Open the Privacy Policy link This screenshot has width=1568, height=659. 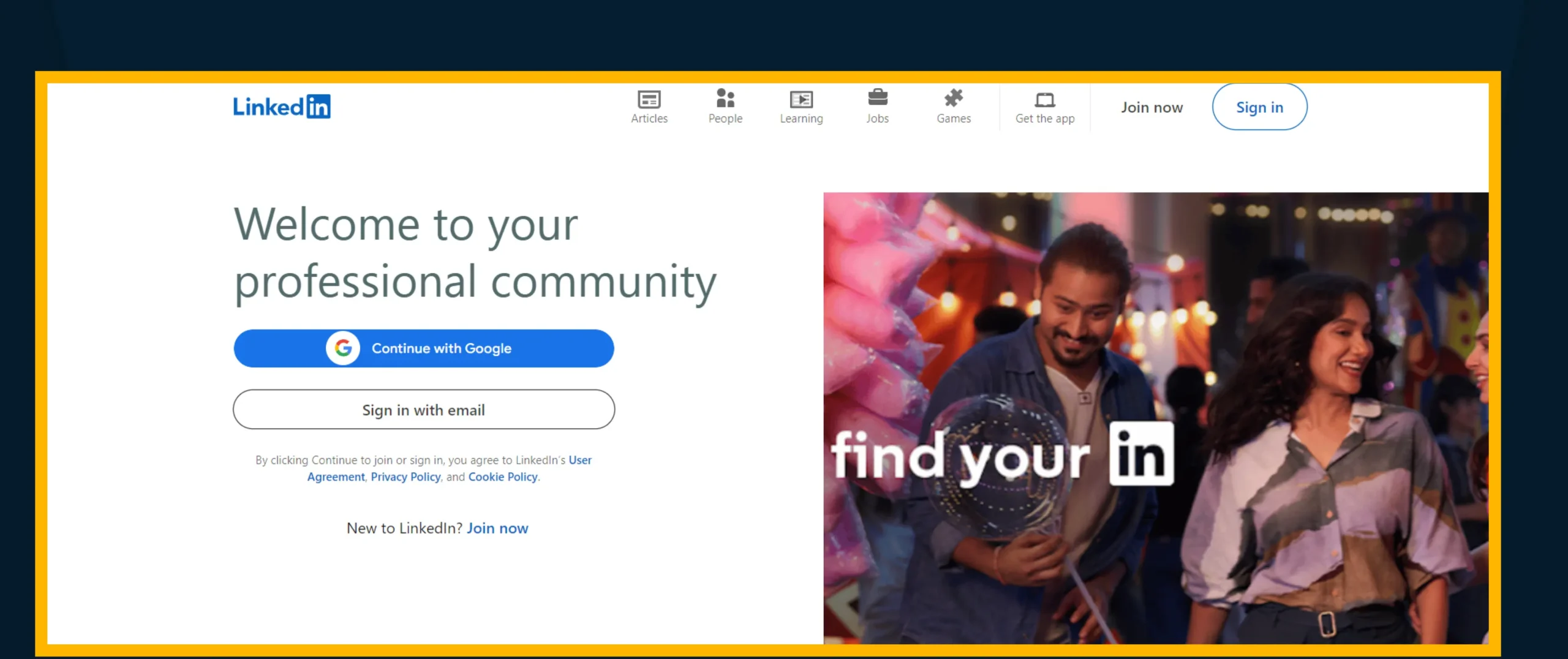tap(405, 477)
